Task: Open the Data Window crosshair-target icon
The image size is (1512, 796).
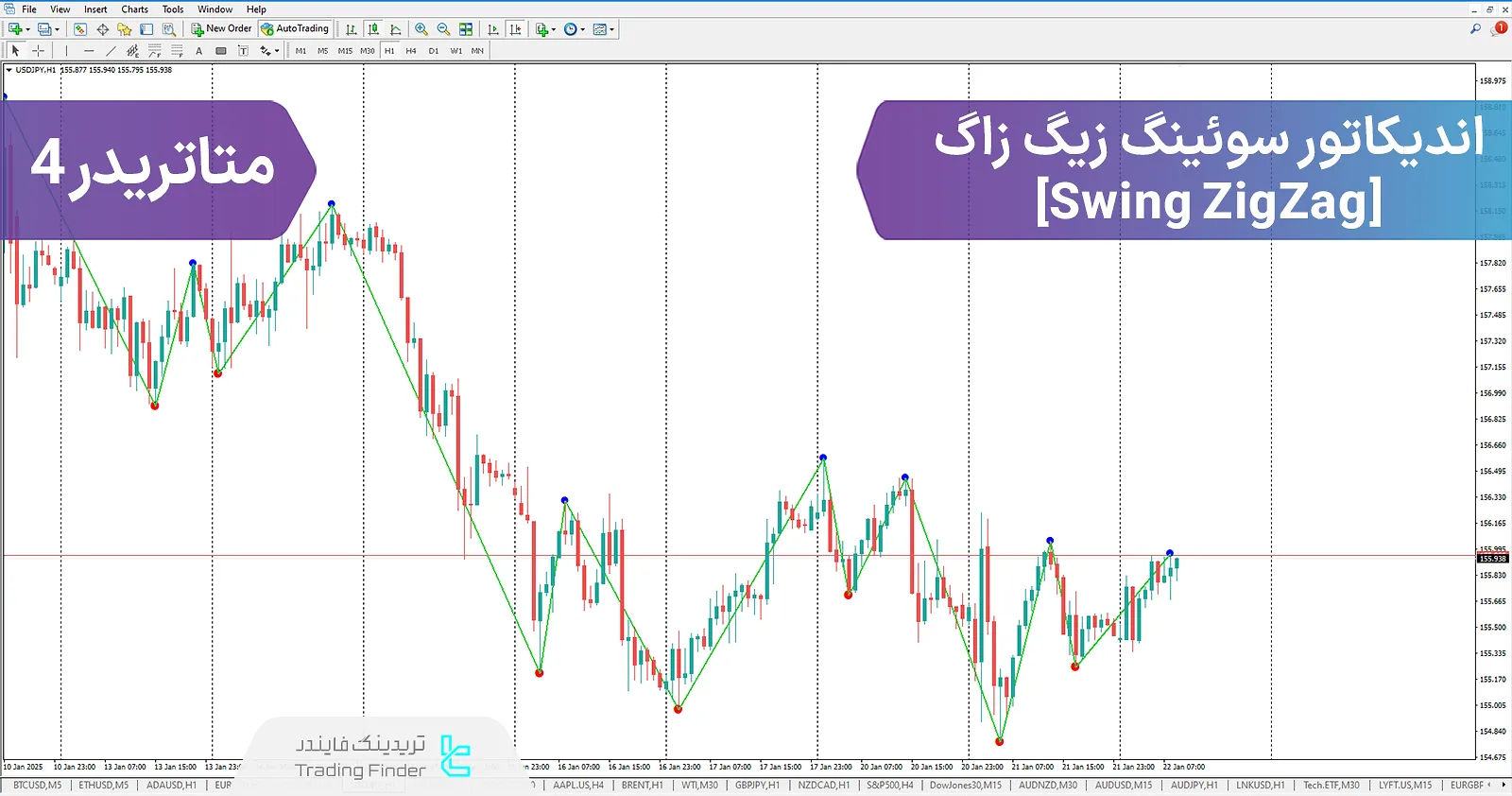Action: [x=102, y=29]
